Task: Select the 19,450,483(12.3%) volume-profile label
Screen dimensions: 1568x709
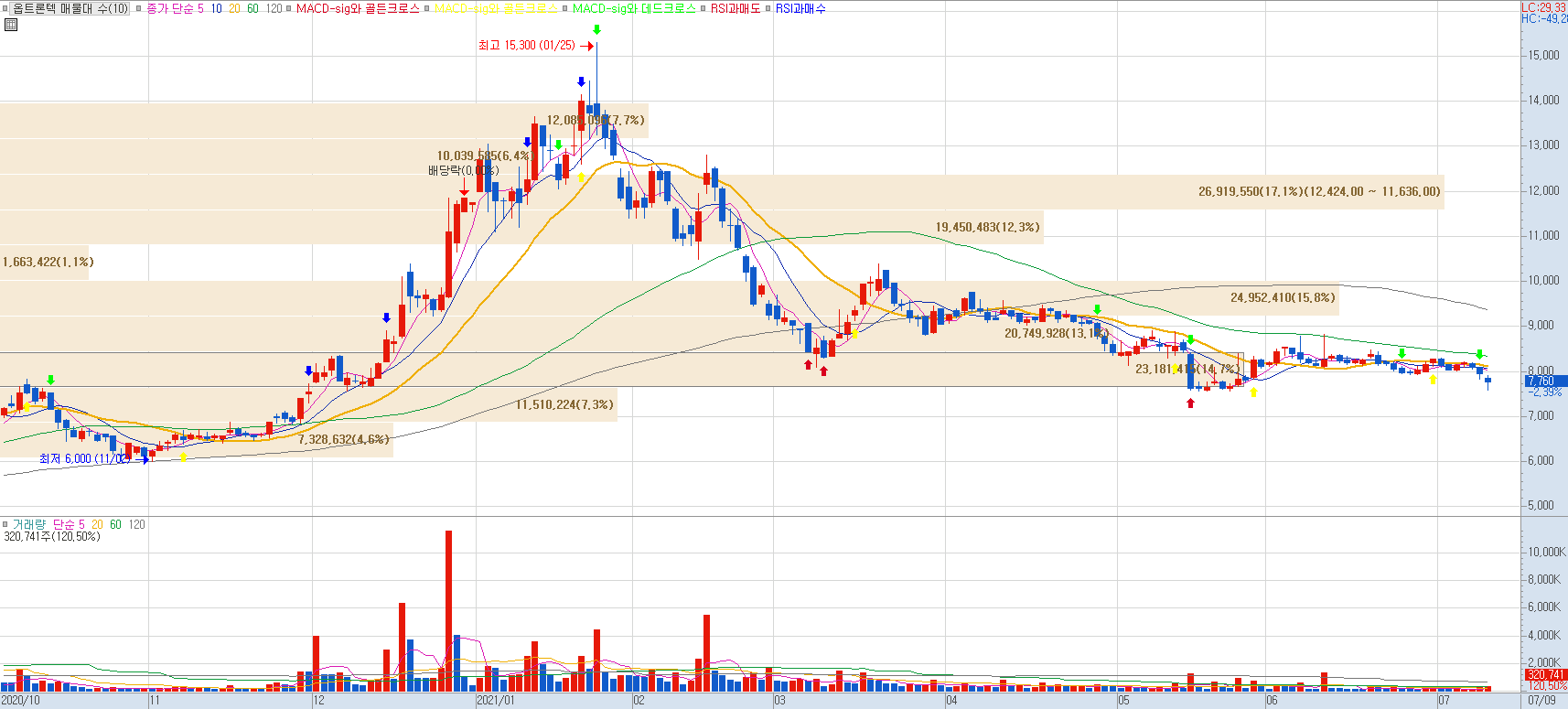Action: coord(987,227)
